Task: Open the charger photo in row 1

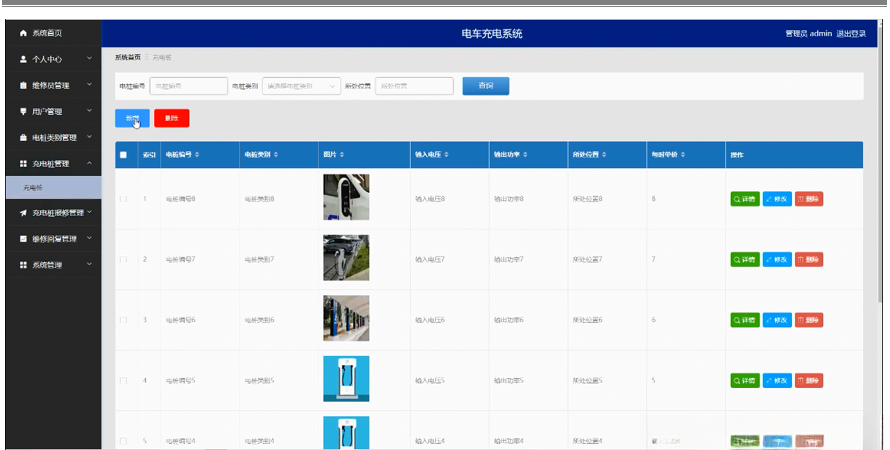Action: (x=346, y=197)
